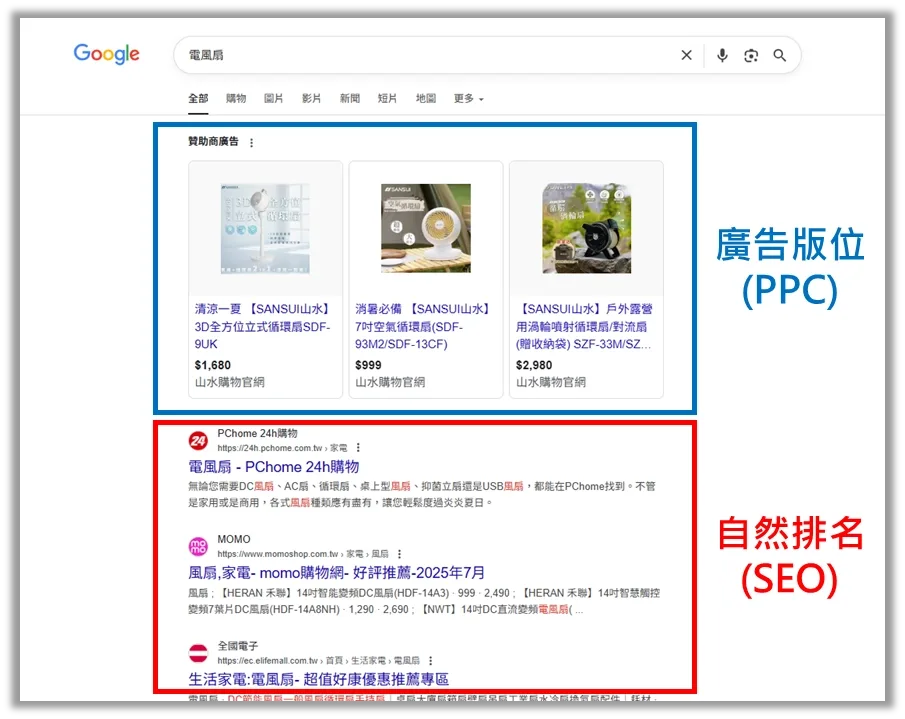905x719 pixels.
Task: Click the 全國電子 site name
Action: tap(238, 646)
